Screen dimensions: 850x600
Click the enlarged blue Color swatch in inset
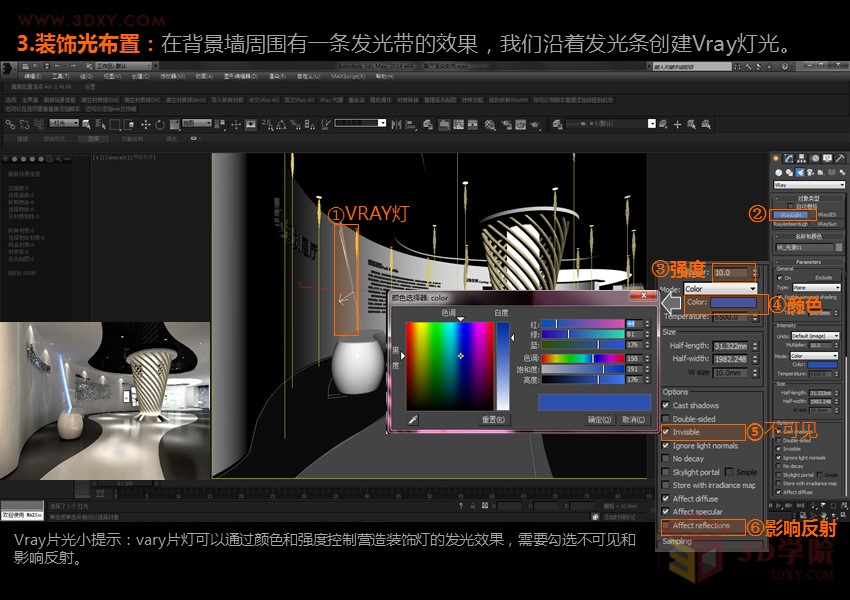pyautogui.click(x=733, y=302)
